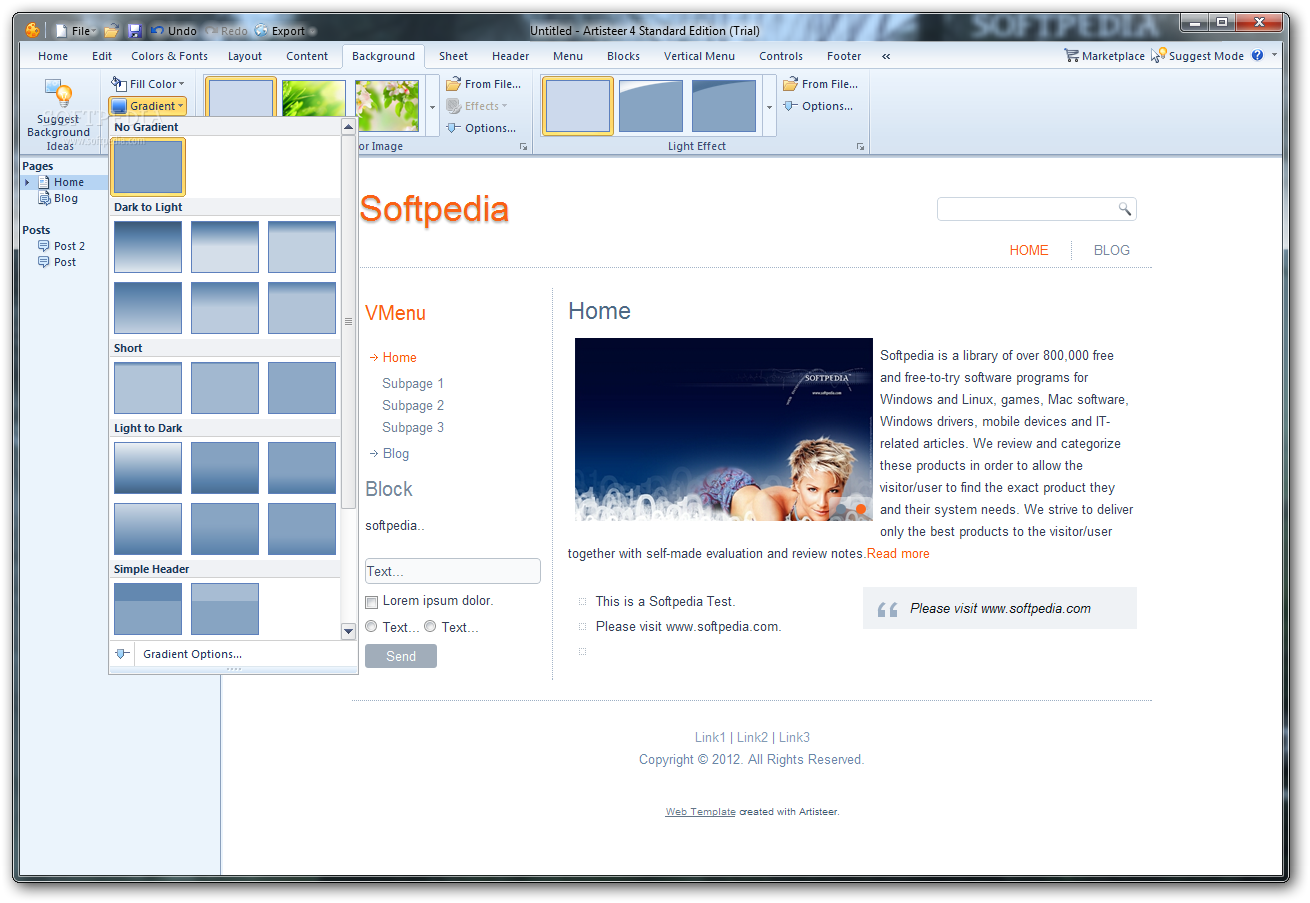Pick the first Dark to Light gradient swatch
Screen dimensions: 1310x903
[148, 247]
